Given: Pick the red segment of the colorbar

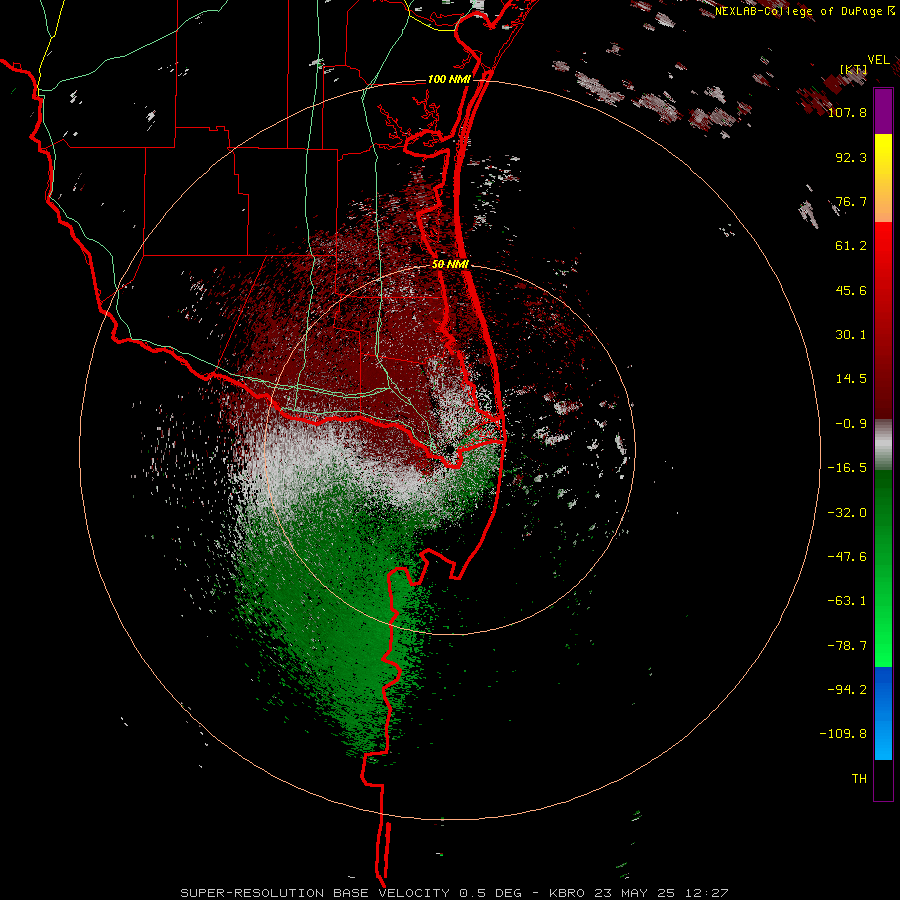Looking at the screenshot, I should click(x=883, y=320).
